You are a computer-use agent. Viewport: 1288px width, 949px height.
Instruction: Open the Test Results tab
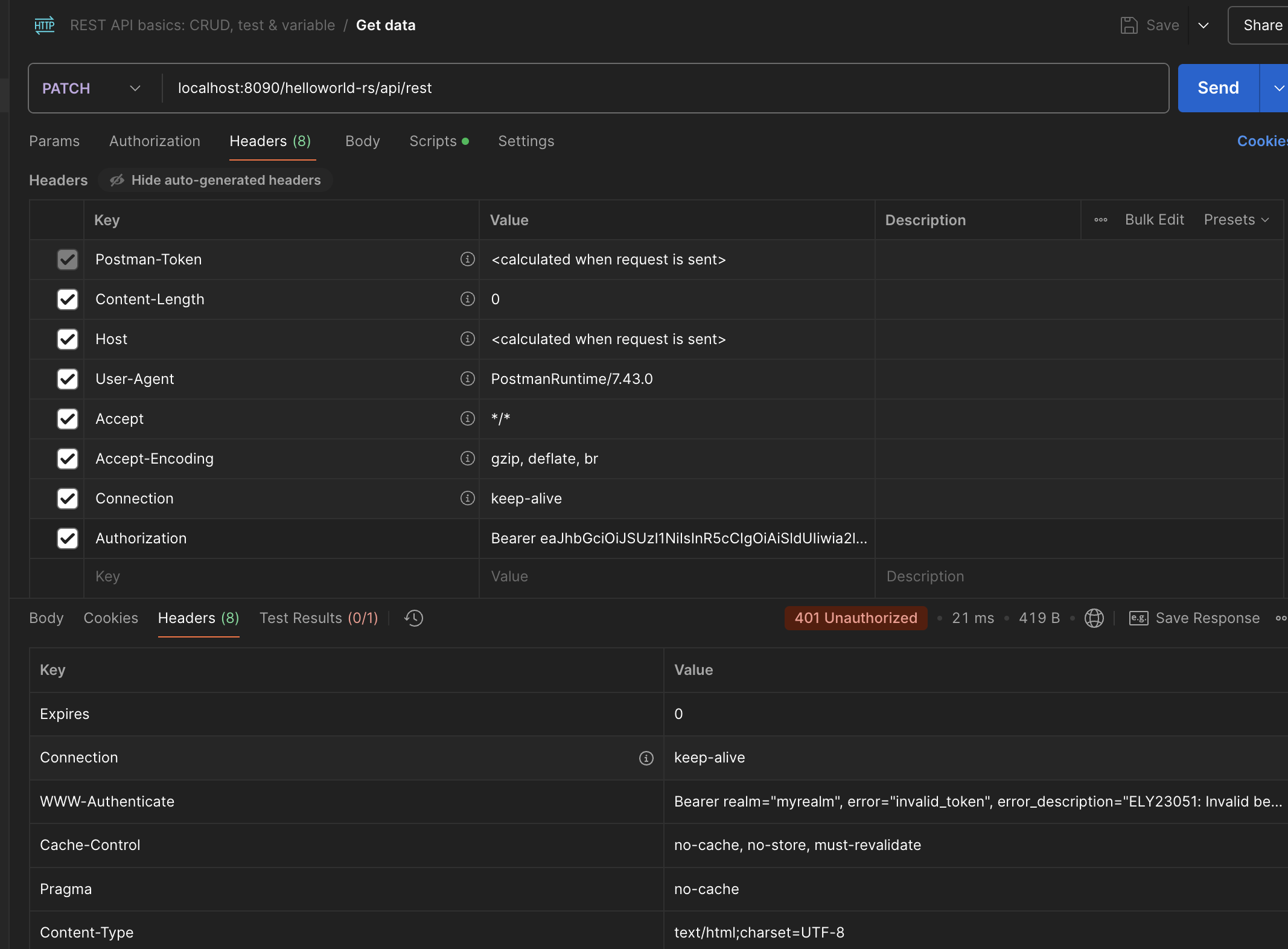[x=318, y=618]
